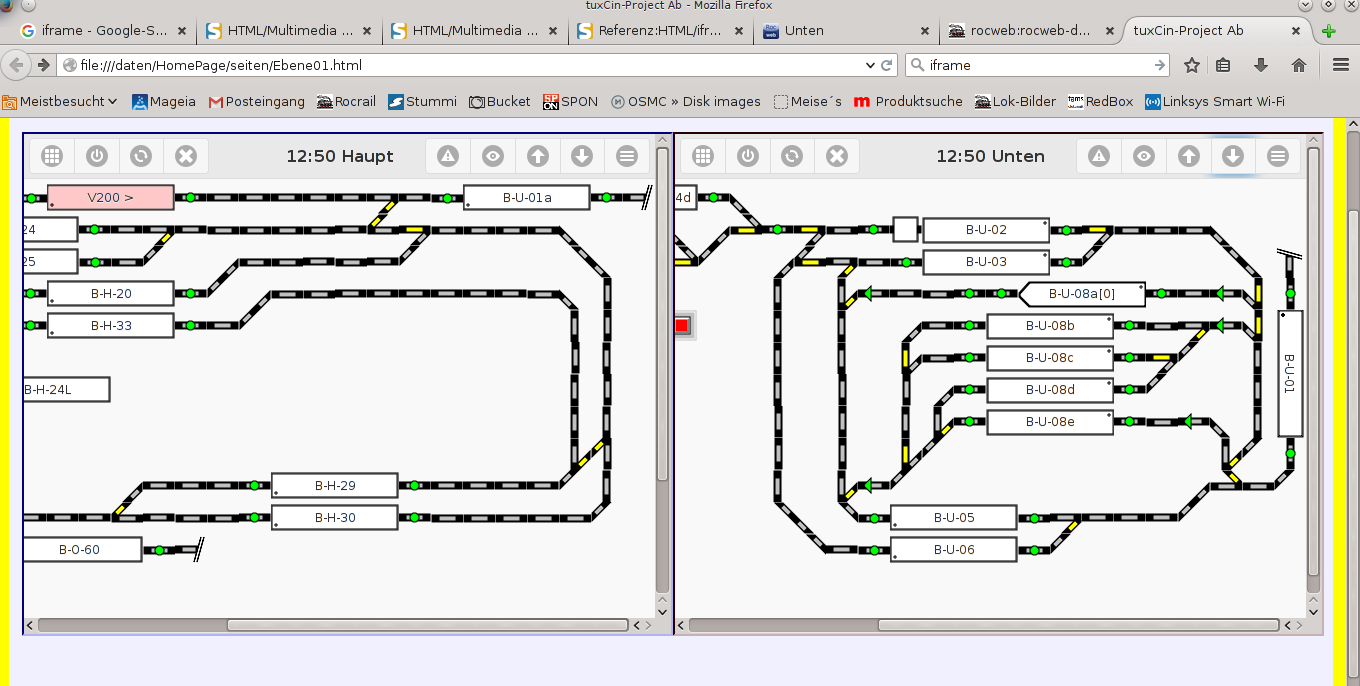Screen dimensions: 1360x686
Task: Click the X icon in the Unten toolbar
Action: pos(837,156)
